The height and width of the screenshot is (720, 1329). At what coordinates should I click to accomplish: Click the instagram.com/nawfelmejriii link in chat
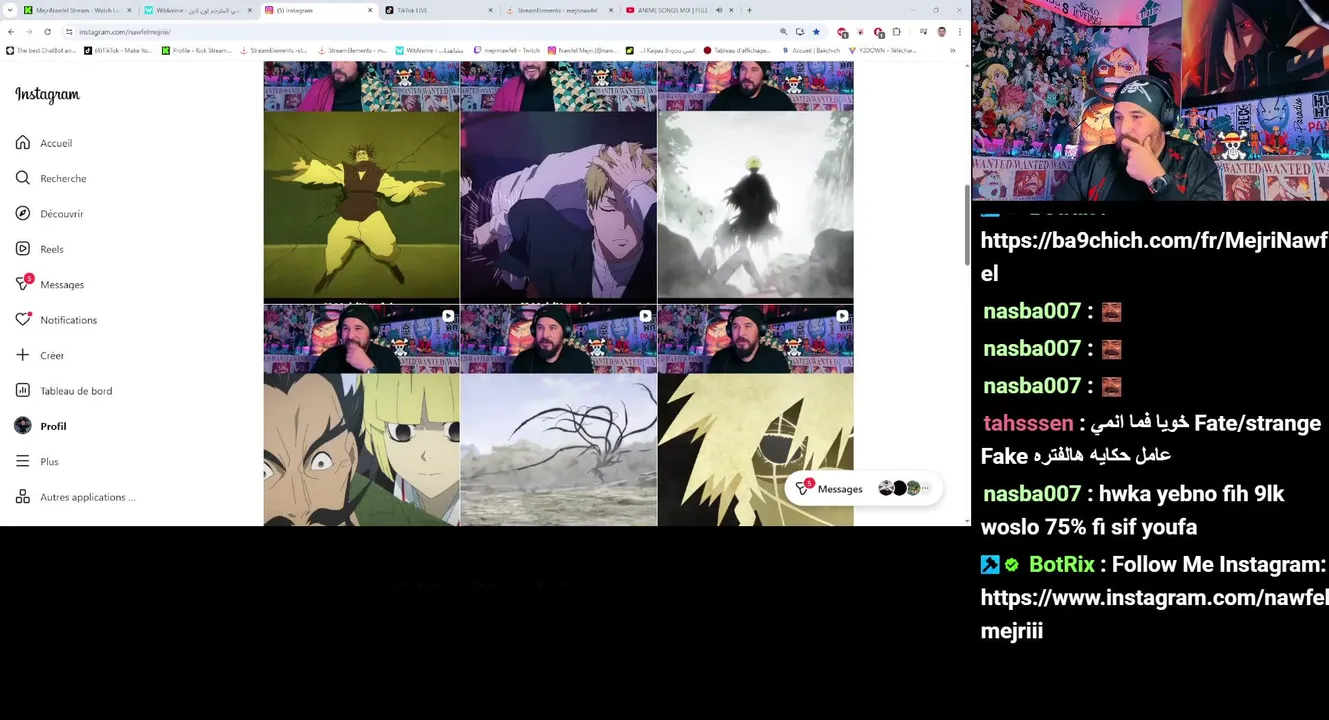tap(1154, 614)
